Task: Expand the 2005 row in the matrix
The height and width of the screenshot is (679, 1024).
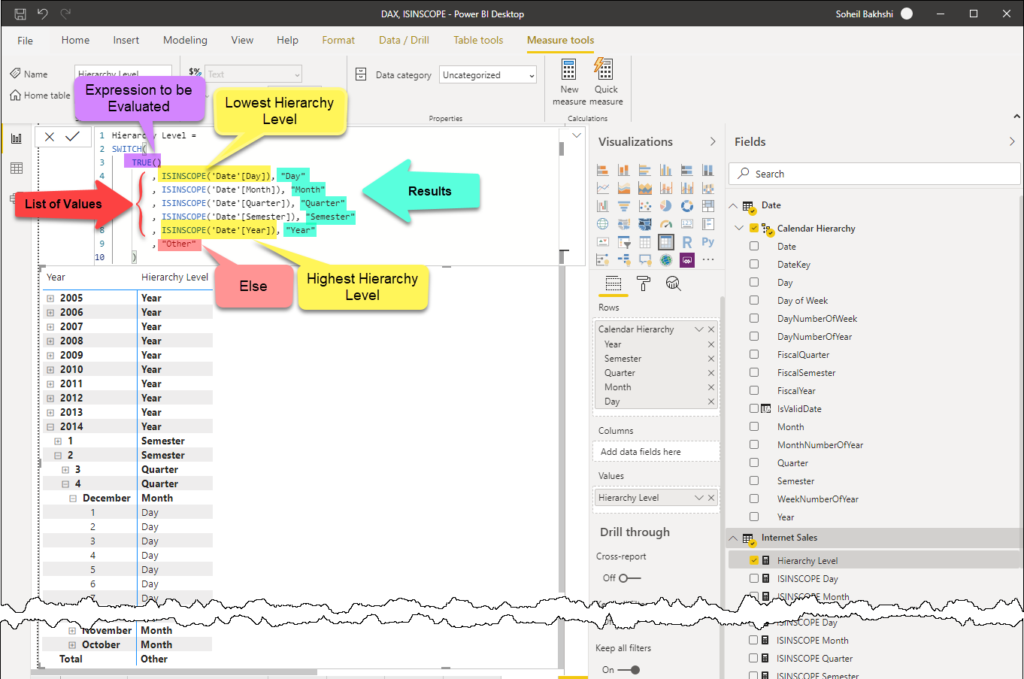Action: point(50,298)
